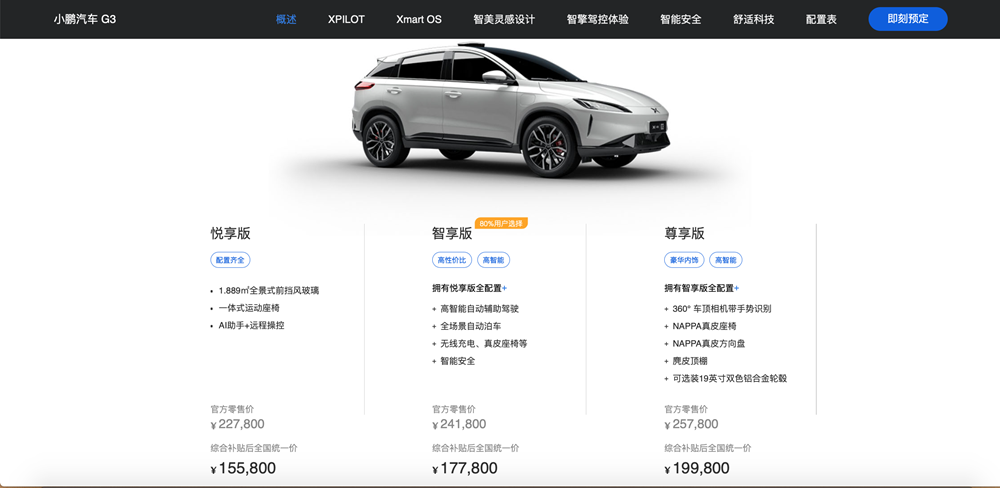The height and width of the screenshot is (488, 1000).
Task: Expand 拥有悦享版全配置 plus sign
Action: [x=504, y=288]
